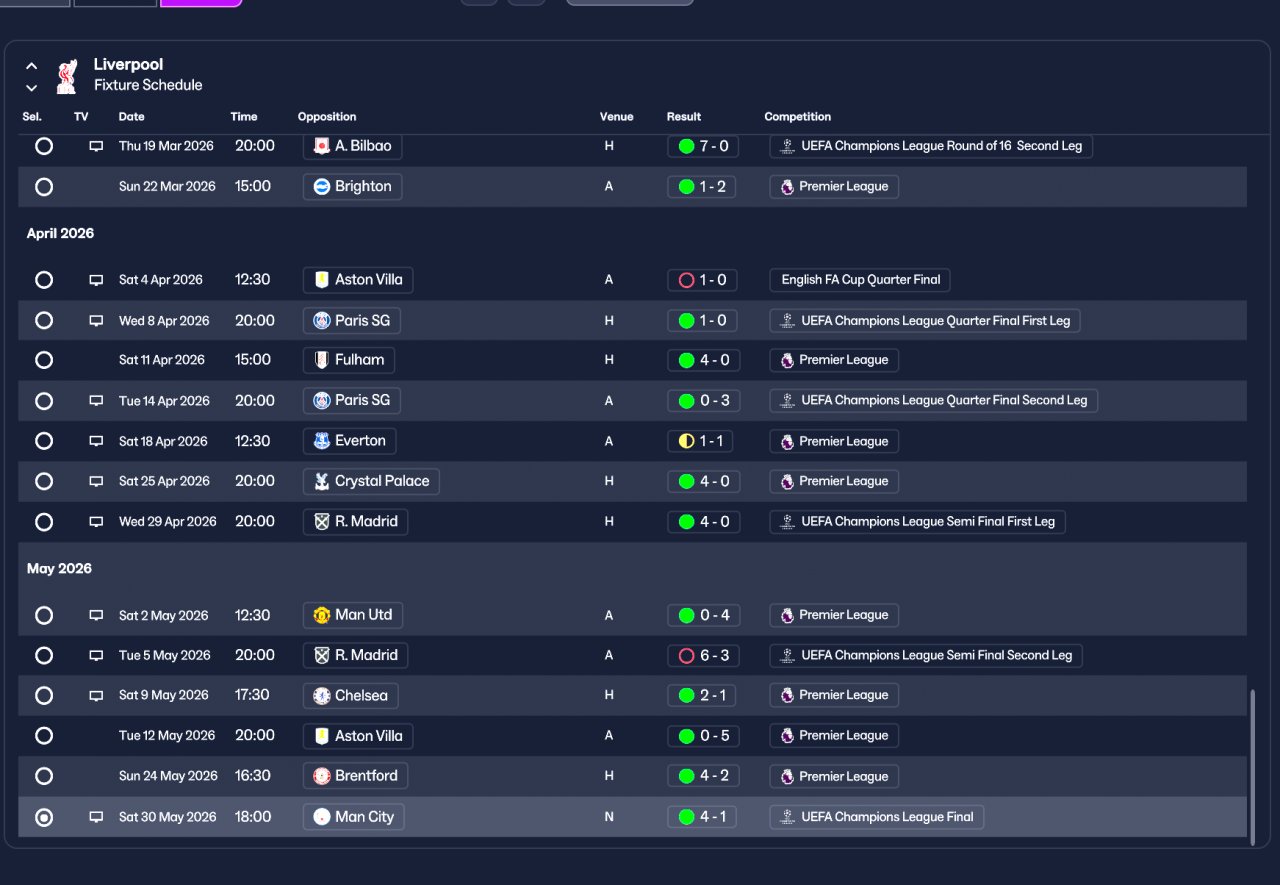
Task: Click the selected radio button for the Man City fixture
Action: click(44, 817)
